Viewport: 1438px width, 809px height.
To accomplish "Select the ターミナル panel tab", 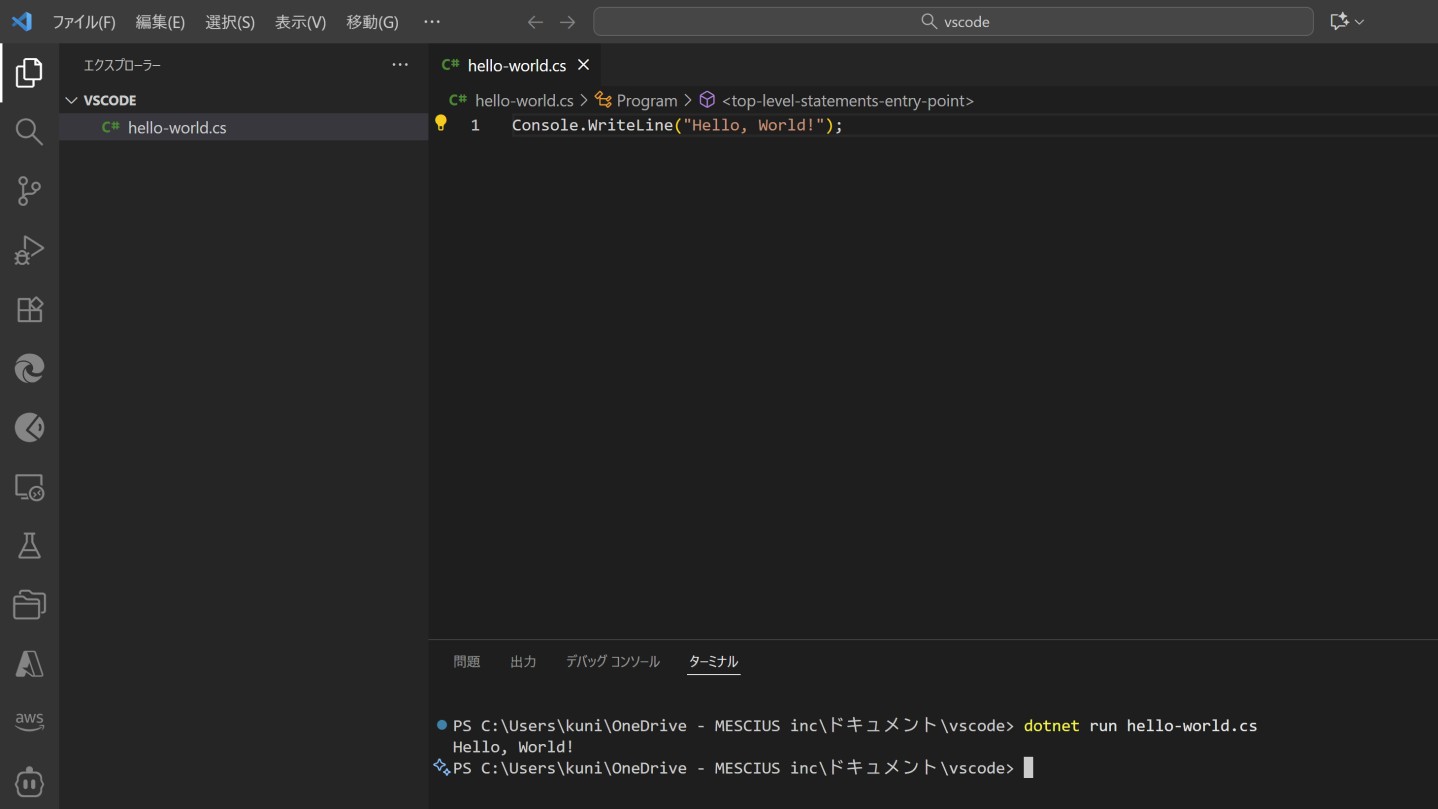I will pos(713,662).
